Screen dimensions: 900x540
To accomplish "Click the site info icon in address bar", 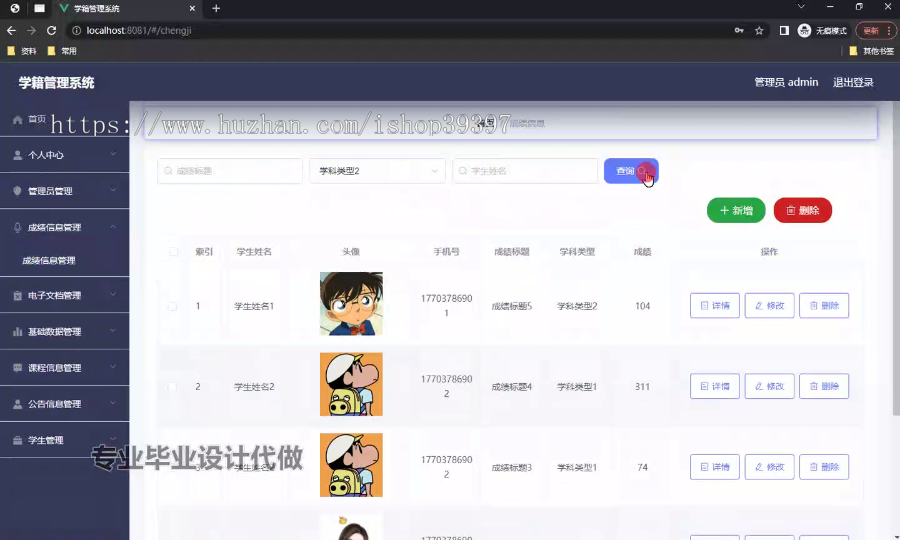I will (x=76, y=30).
